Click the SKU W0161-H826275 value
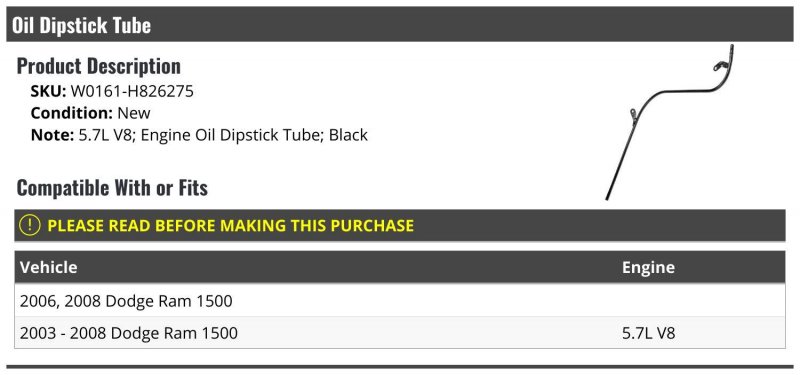 [x=132, y=91]
